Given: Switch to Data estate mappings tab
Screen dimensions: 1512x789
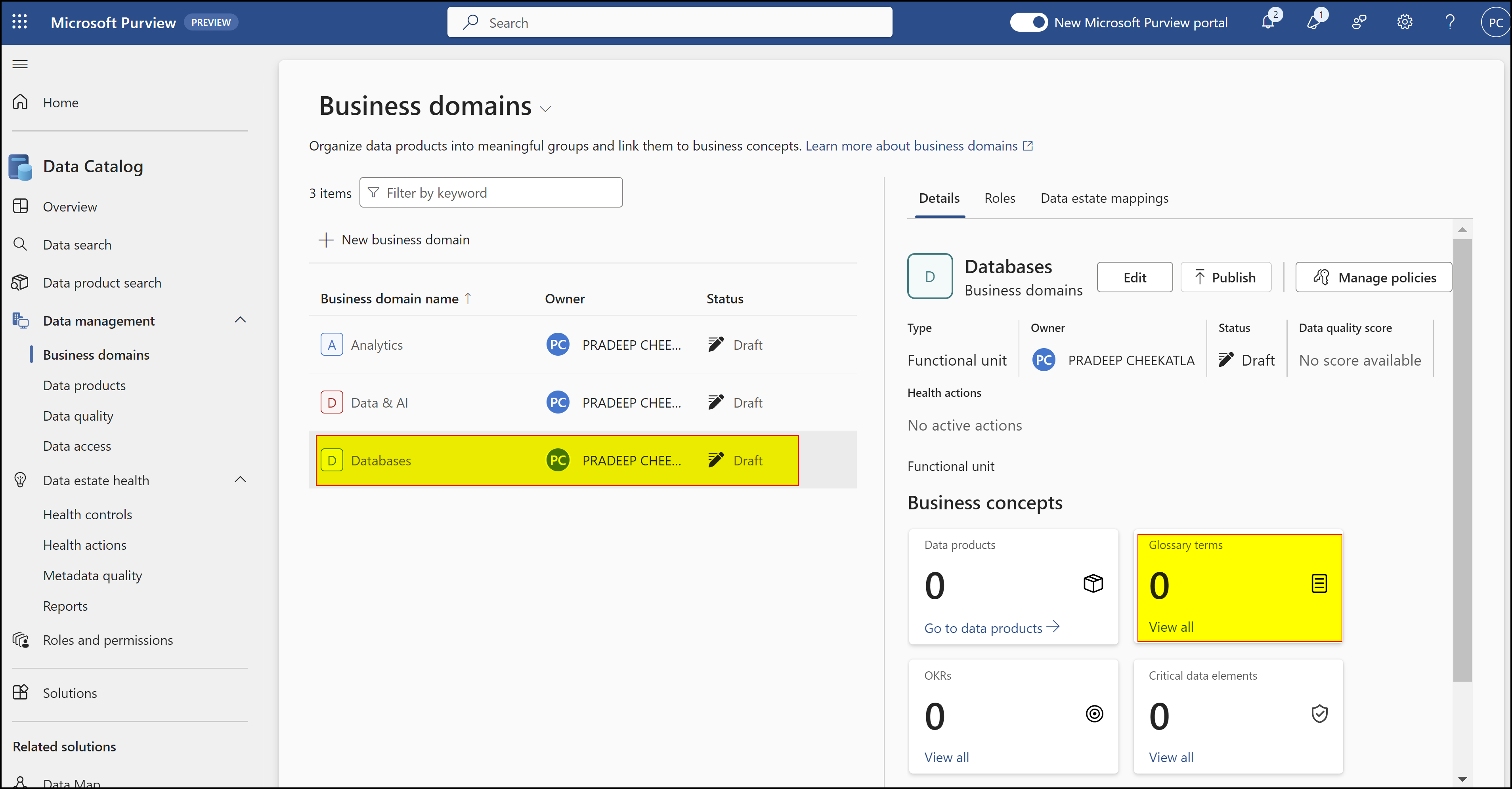Looking at the screenshot, I should click(1104, 198).
